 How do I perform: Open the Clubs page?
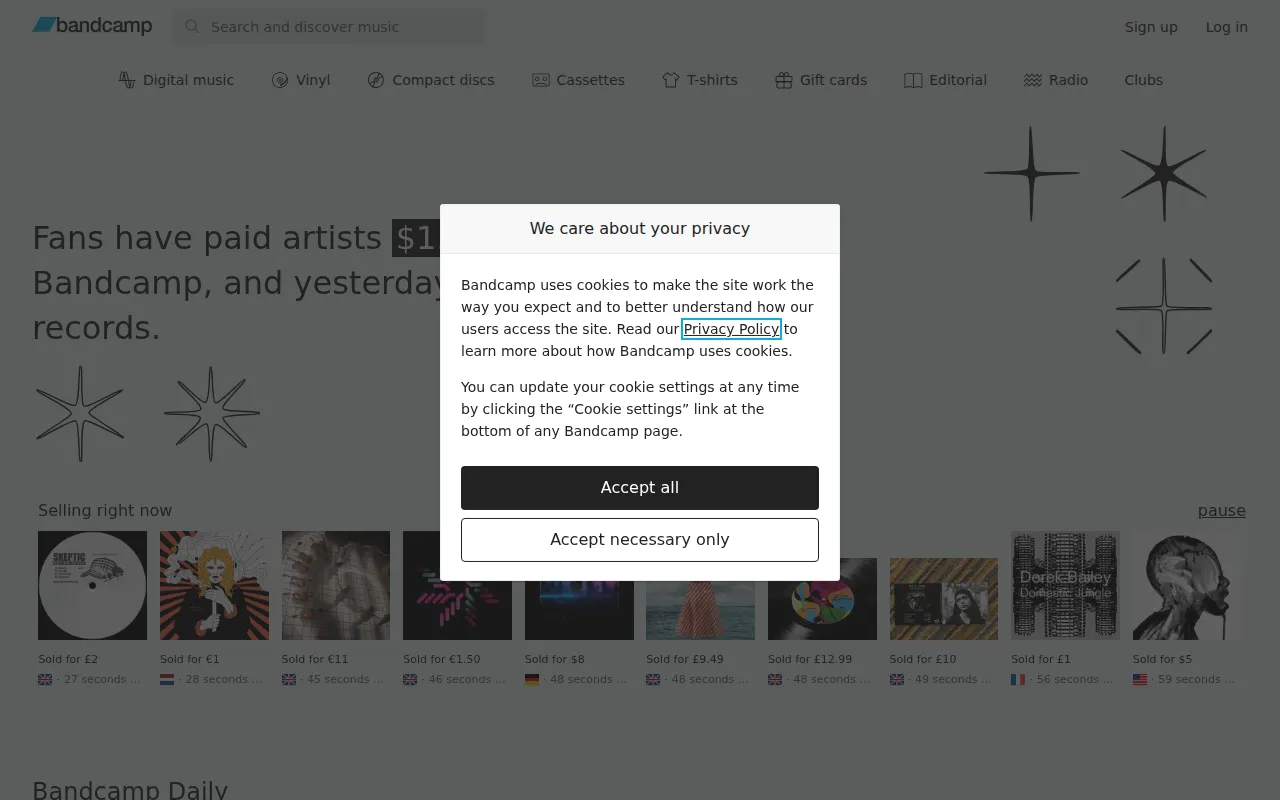coord(1143,80)
